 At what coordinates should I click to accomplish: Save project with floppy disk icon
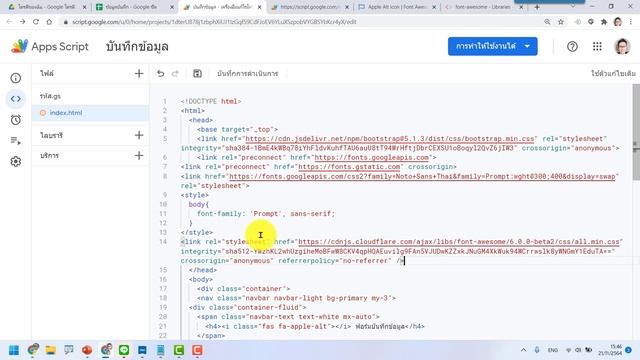pyautogui.click(x=197, y=73)
